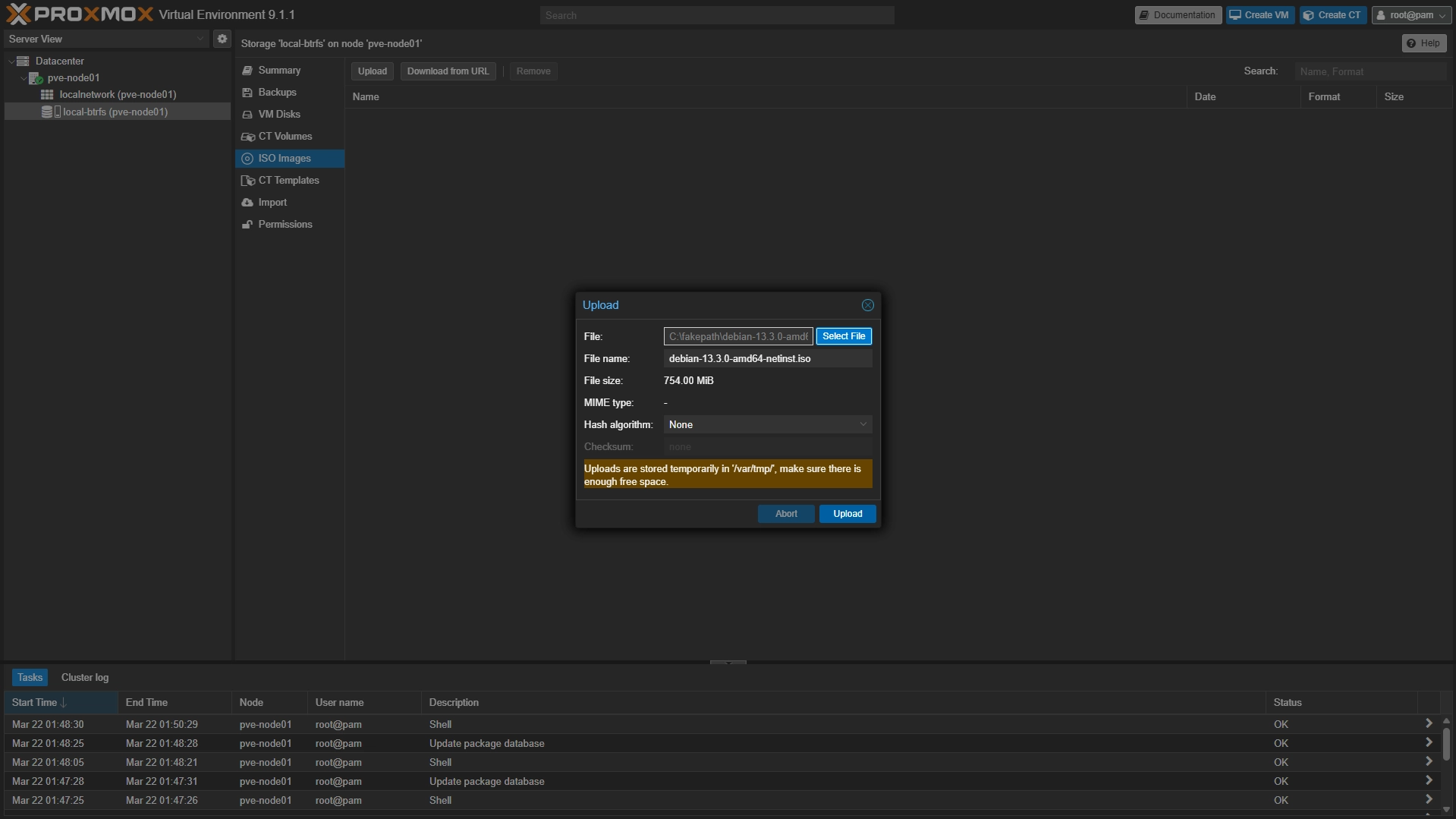This screenshot has width=1456, height=819.
Task: Sort tasks by Status column
Action: (1341, 703)
